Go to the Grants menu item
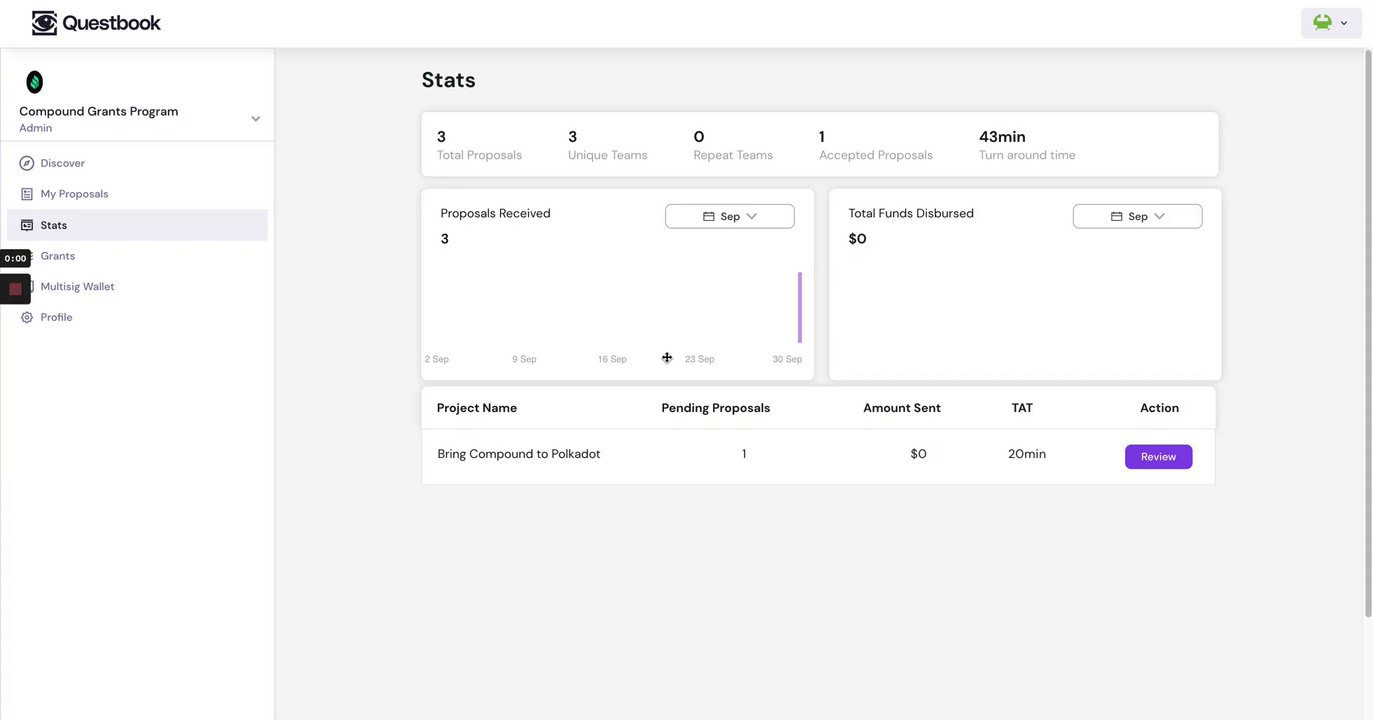The image size is (1373, 720). [58, 256]
